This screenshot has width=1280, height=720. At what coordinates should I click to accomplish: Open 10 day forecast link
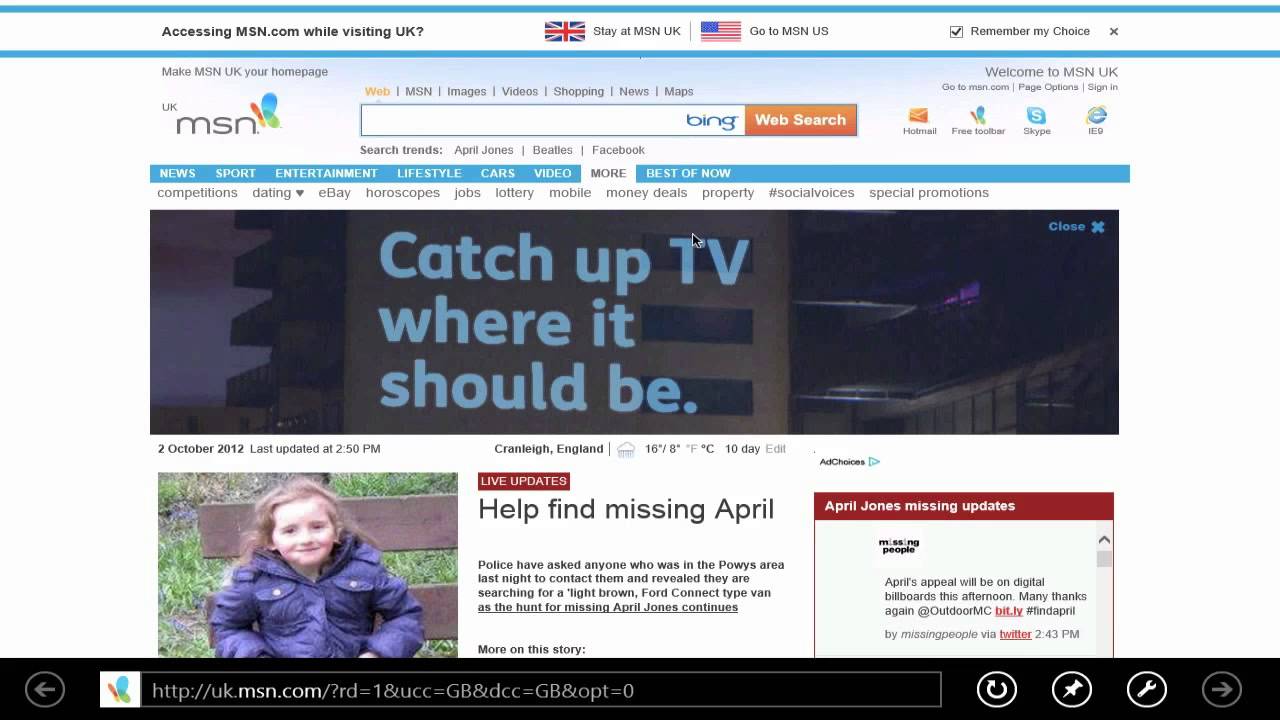pos(742,449)
